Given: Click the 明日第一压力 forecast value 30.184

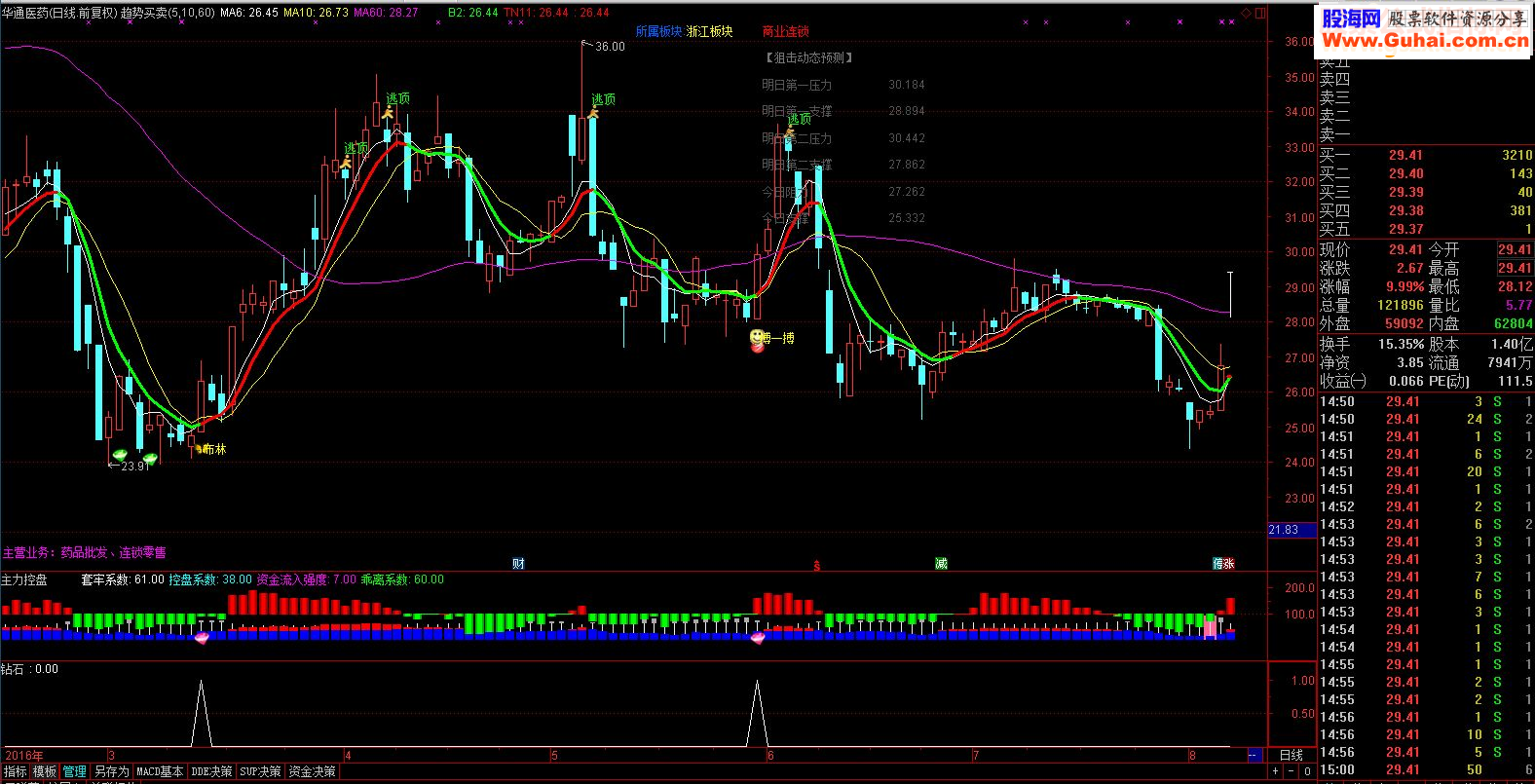Looking at the screenshot, I should tap(907, 85).
